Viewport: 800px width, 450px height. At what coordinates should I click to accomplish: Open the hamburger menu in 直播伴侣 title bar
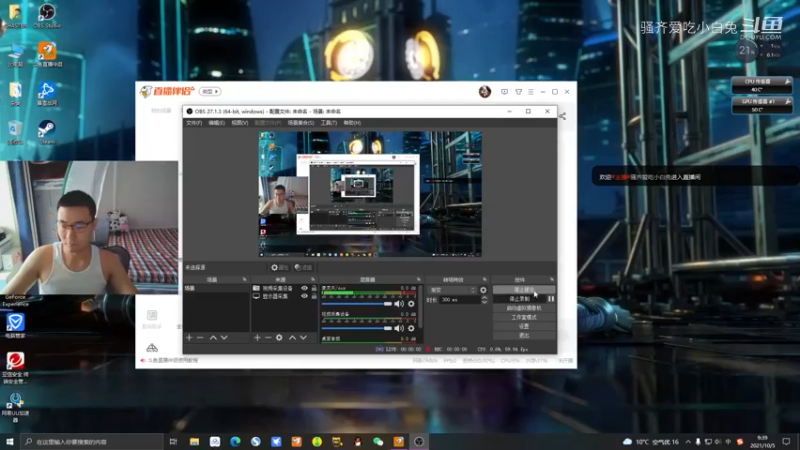pos(531,92)
